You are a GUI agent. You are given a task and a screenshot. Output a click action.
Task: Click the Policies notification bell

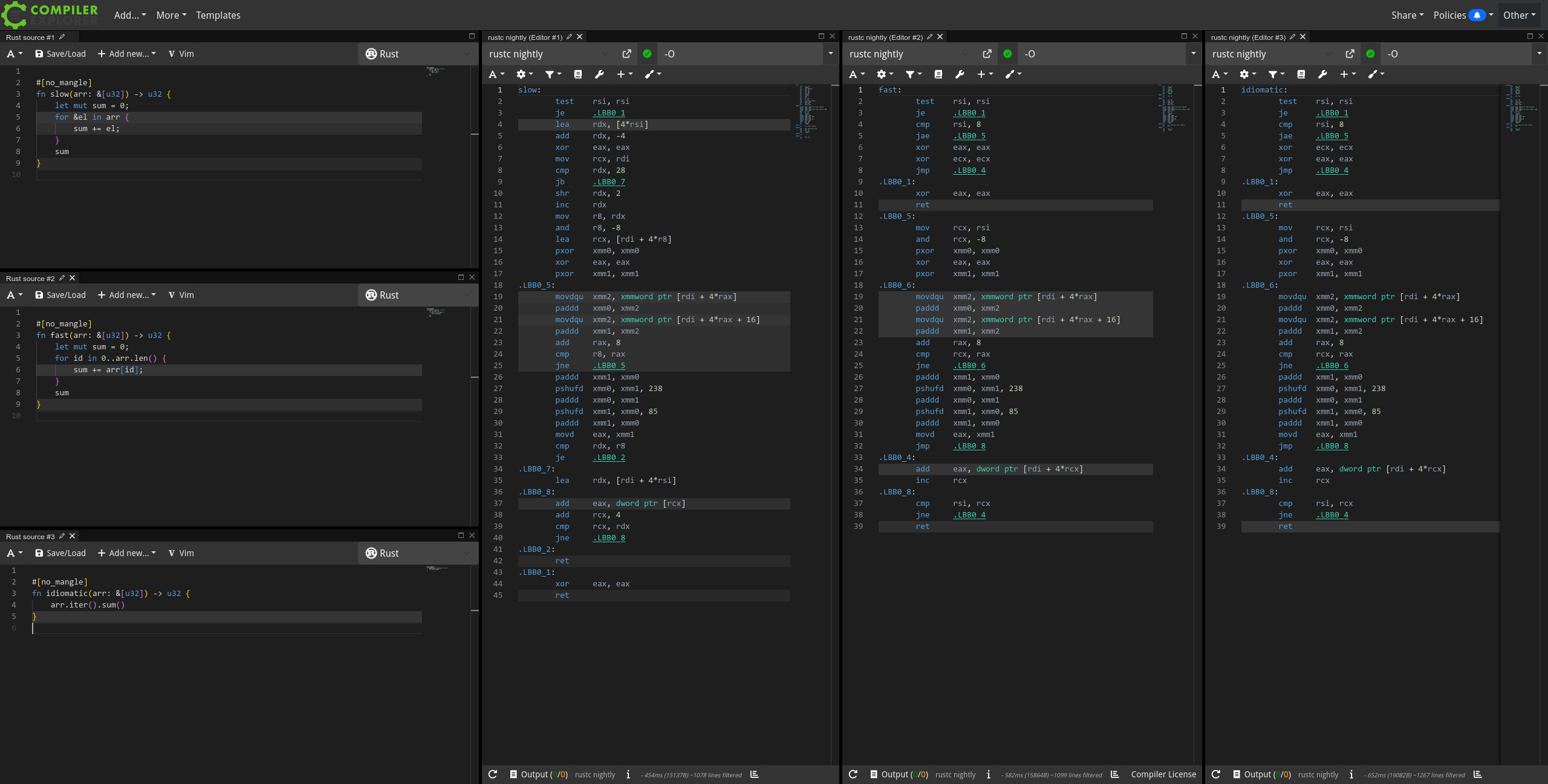pyautogui.click(x=1477, y=15)
